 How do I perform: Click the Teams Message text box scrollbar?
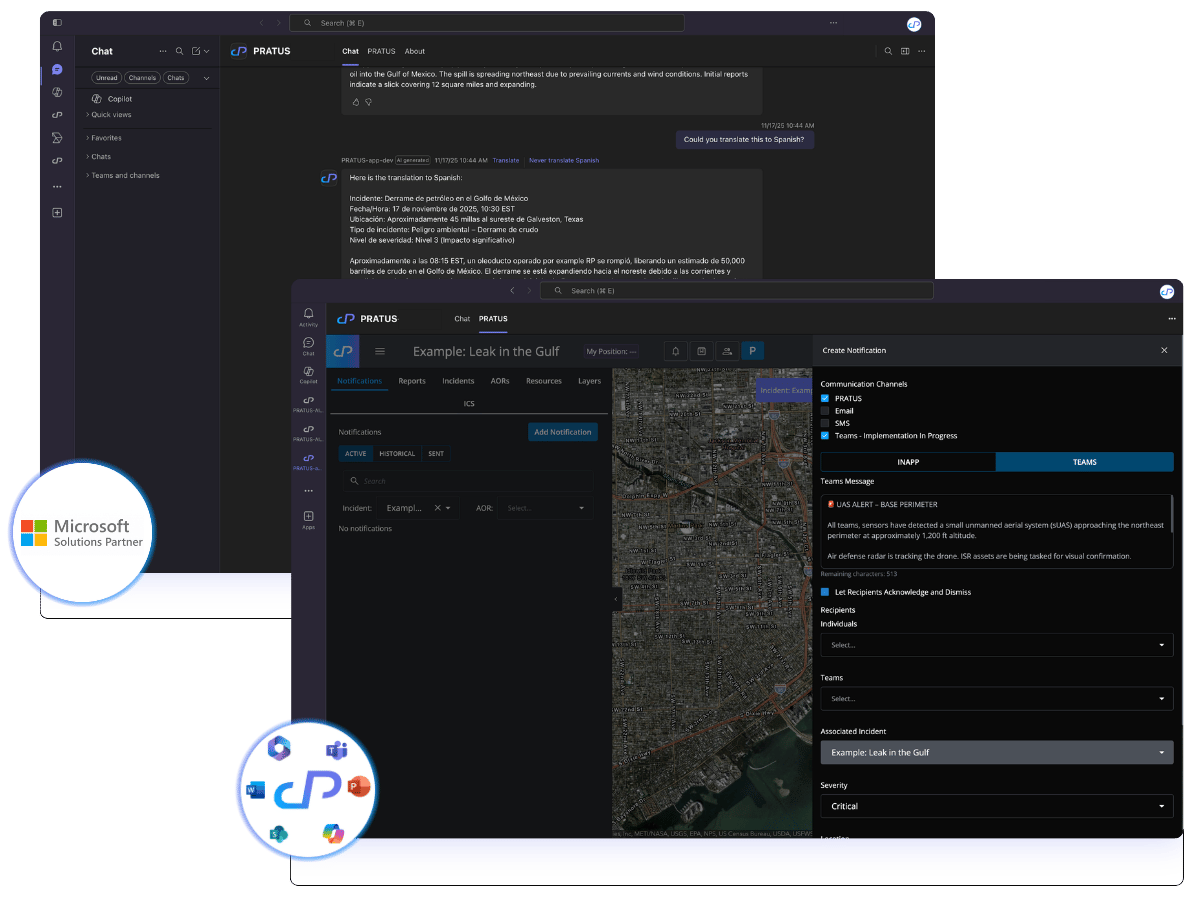tap(1171, 515)
